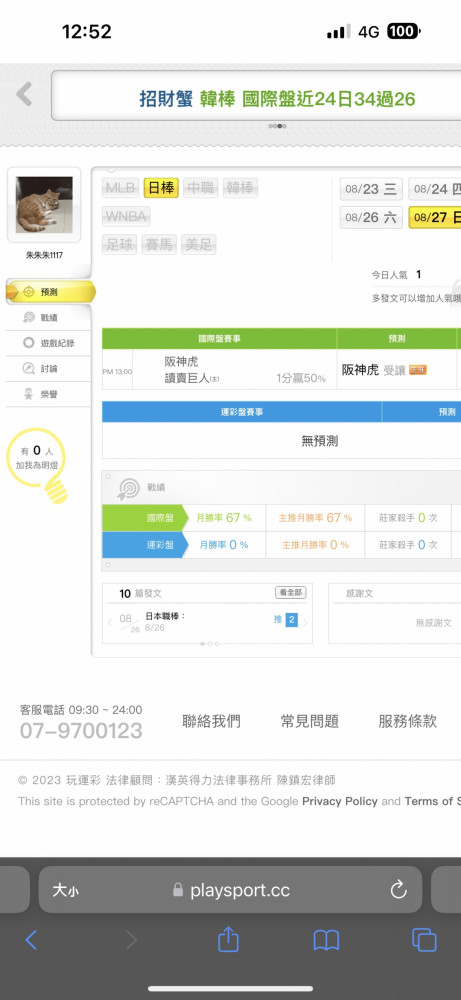
Task: Open the Safari bookmarks icon
Action: pyautogui.click(x=326, y=940)
